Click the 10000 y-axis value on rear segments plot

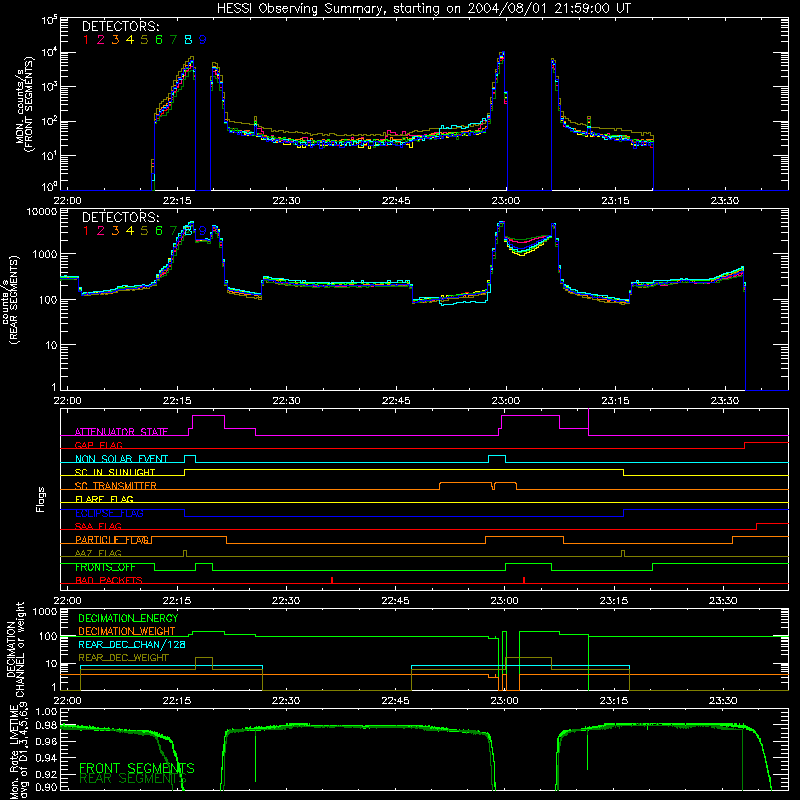[42, 212]
